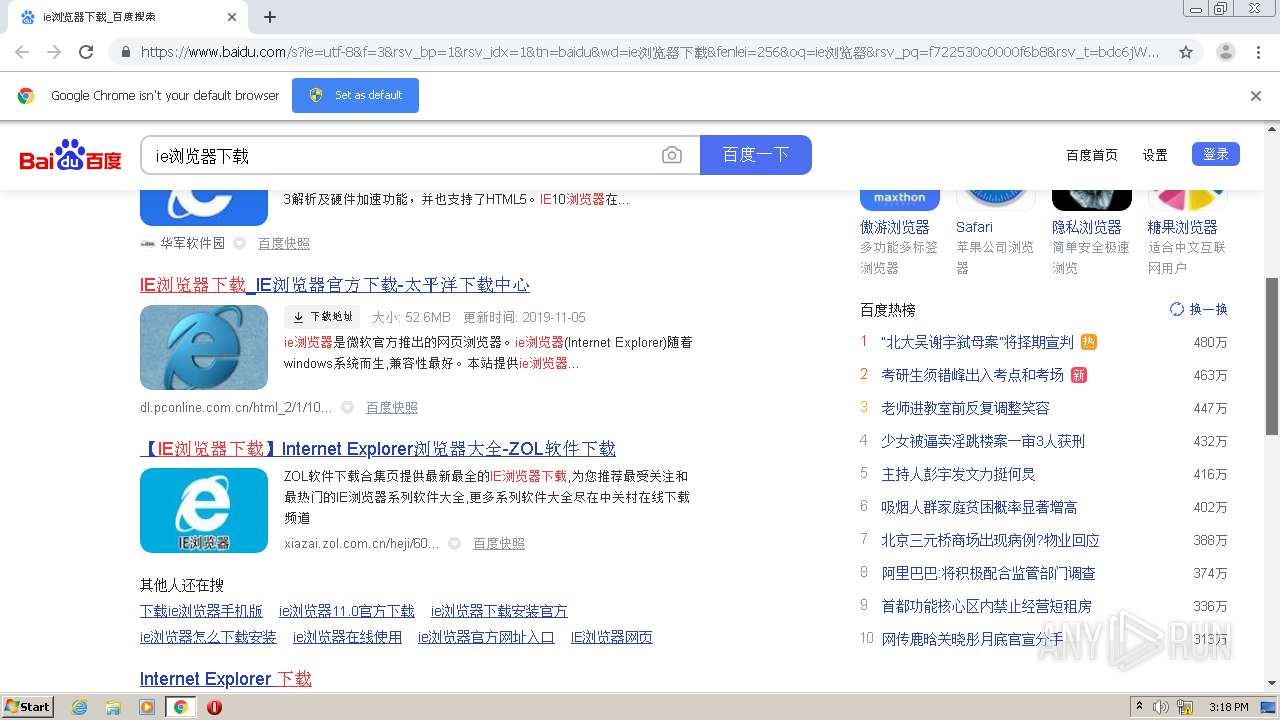The height and width of the screenshot is (720, 1280).
Task: Open 百度快照 for the zol result
Action: (x=499, y=543)
